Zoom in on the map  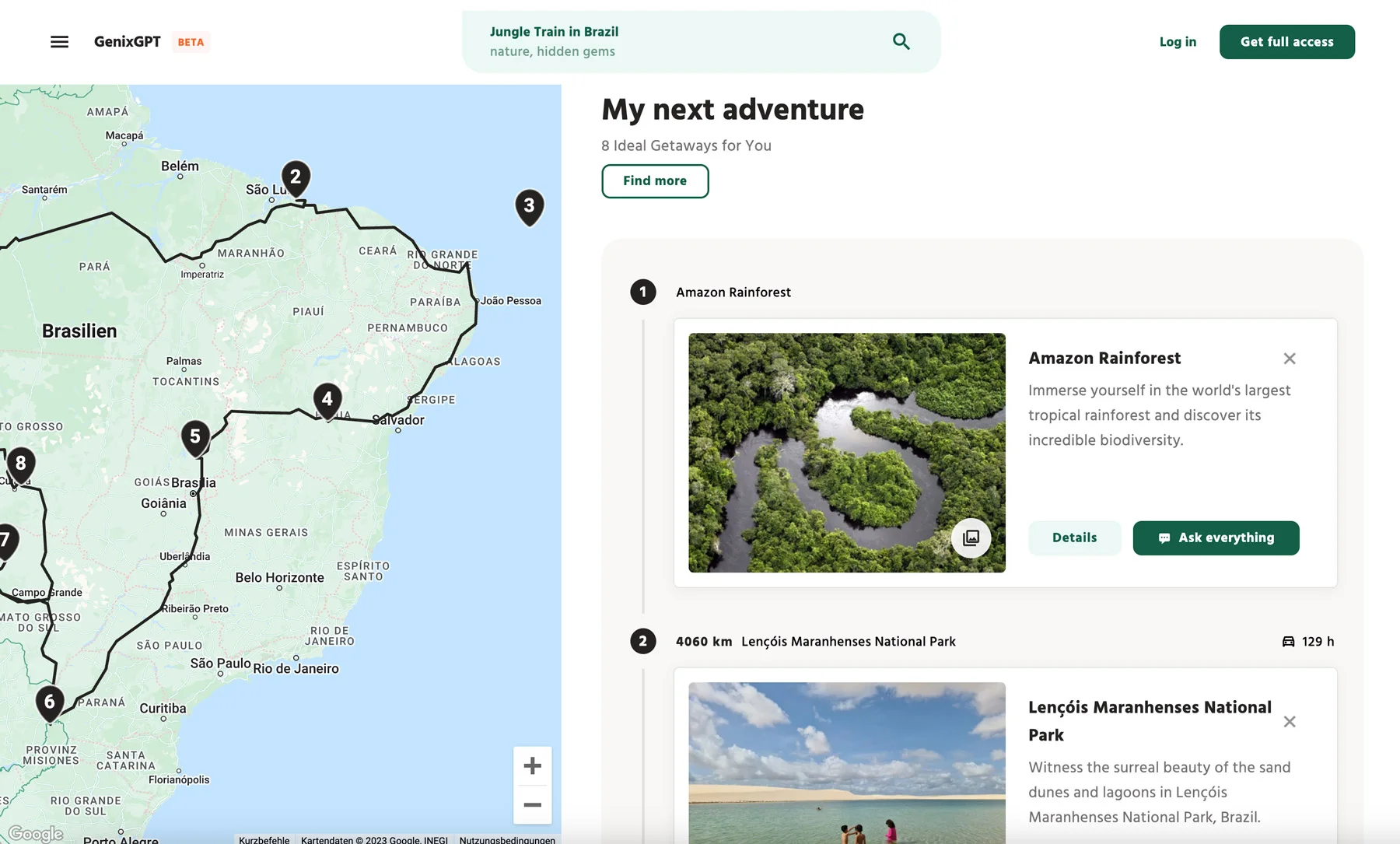coord(533,766)
